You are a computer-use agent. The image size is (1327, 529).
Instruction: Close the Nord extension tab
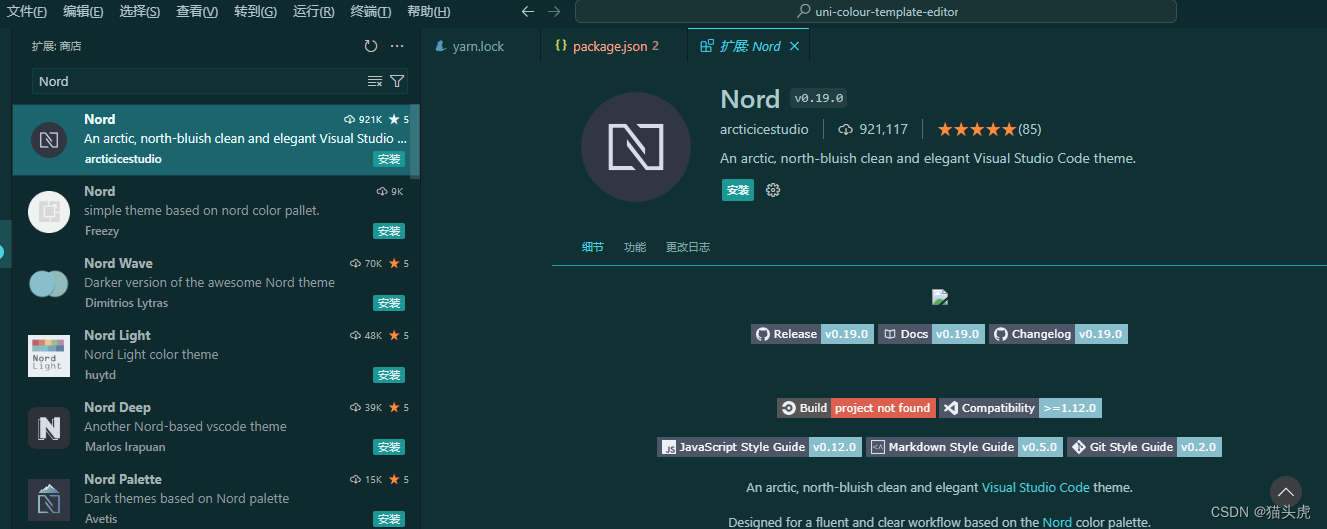(x=795, y=46)
